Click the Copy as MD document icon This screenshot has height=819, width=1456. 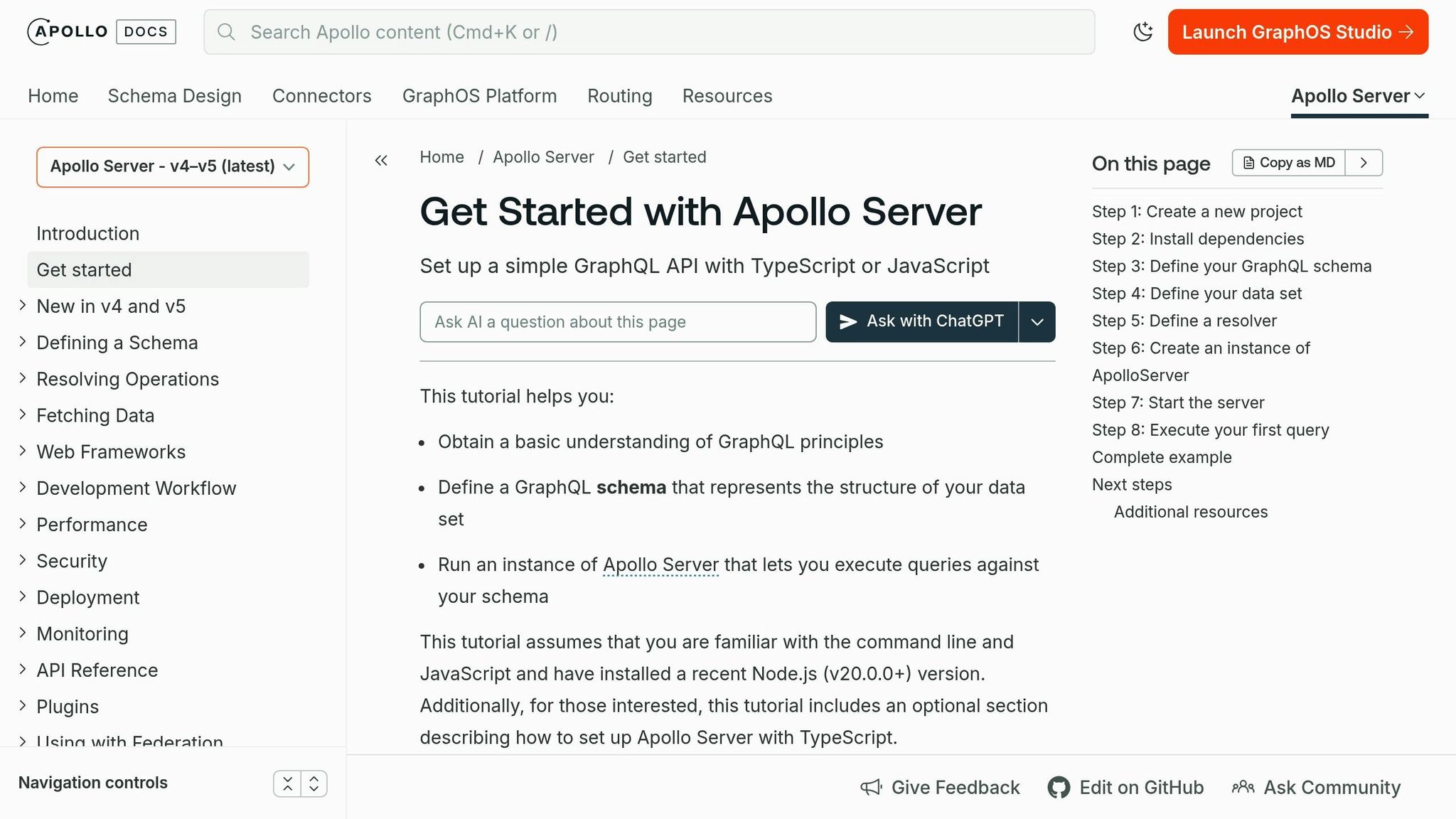(x=1248, y=162)
